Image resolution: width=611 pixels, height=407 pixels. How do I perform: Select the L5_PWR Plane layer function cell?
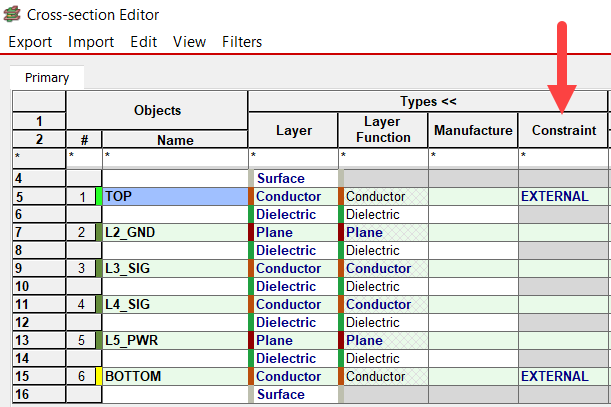pyautogui.click(x=385, y=341)
